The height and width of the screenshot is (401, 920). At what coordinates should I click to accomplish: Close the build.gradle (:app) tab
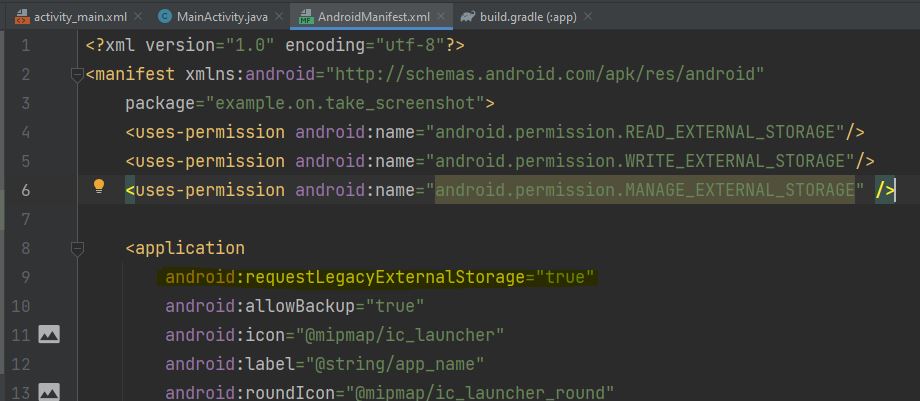[x=587, y=16]
